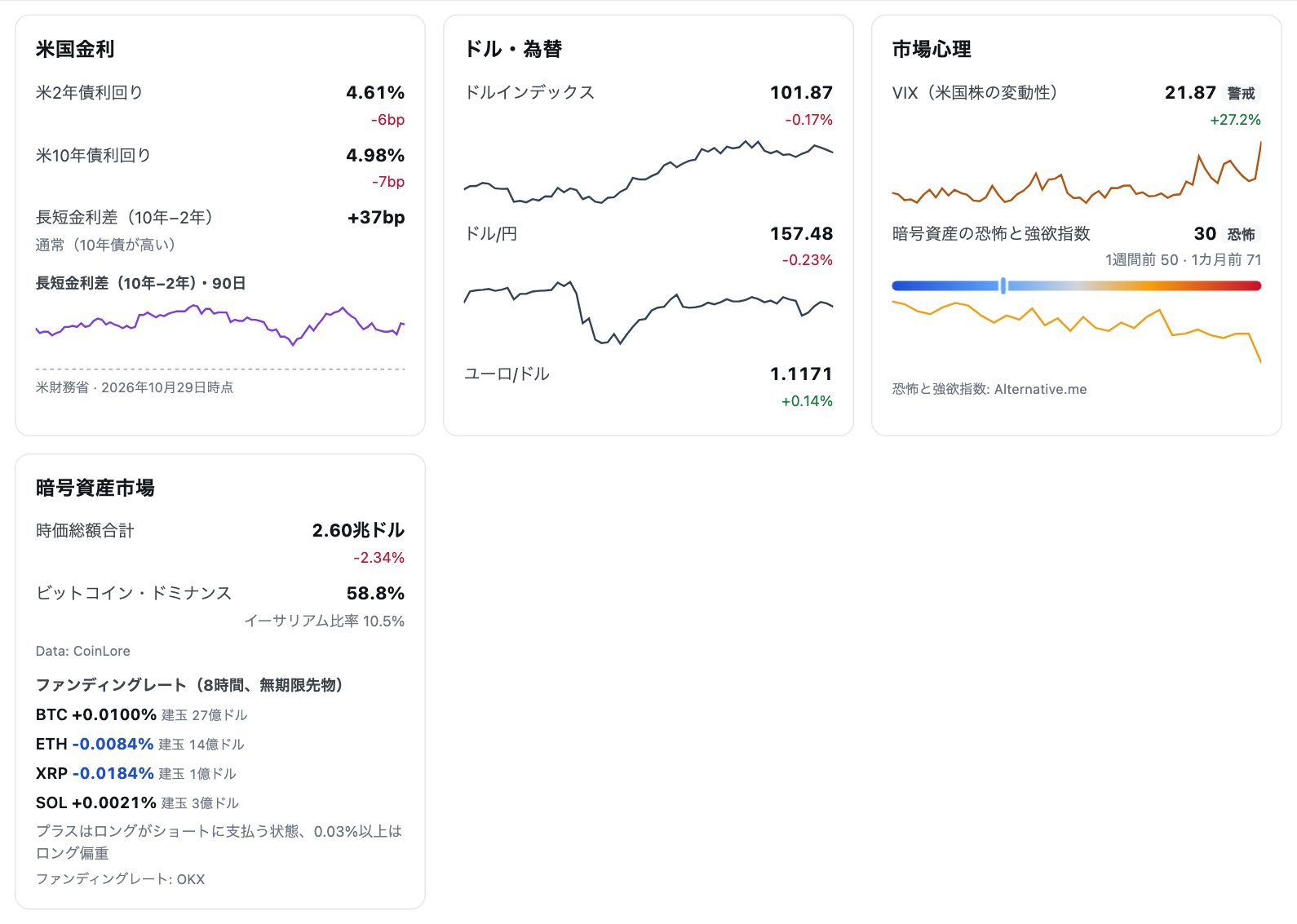The width and height of the screenshot is (1297, 924).
Task: Click the -2.34% market cap change
Action: pos(378,557)
